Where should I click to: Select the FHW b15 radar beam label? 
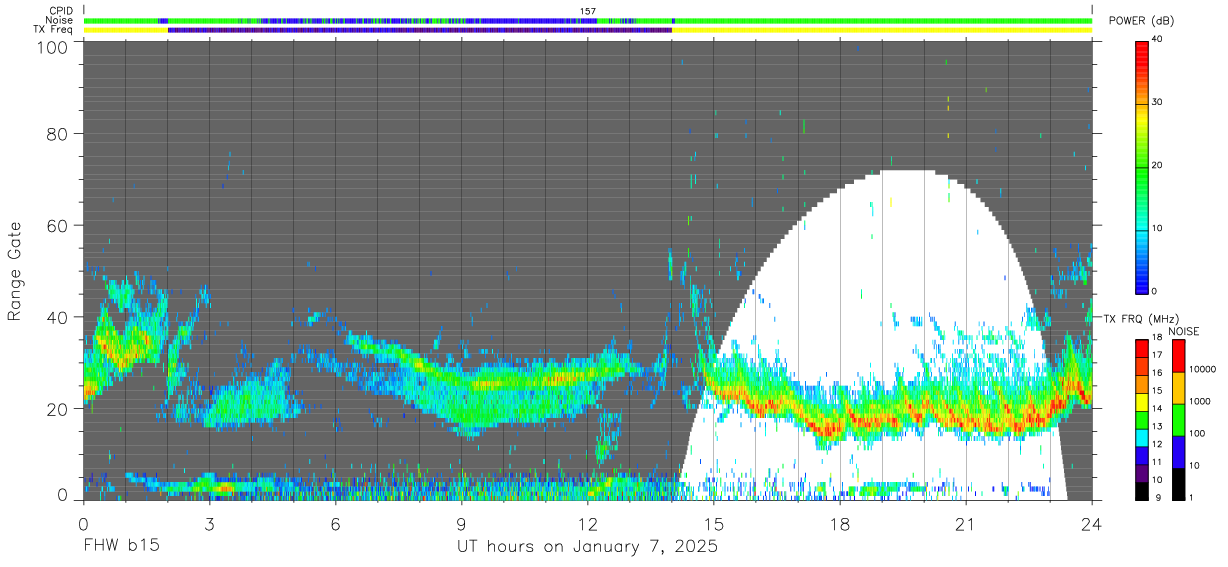click(121, 547)
